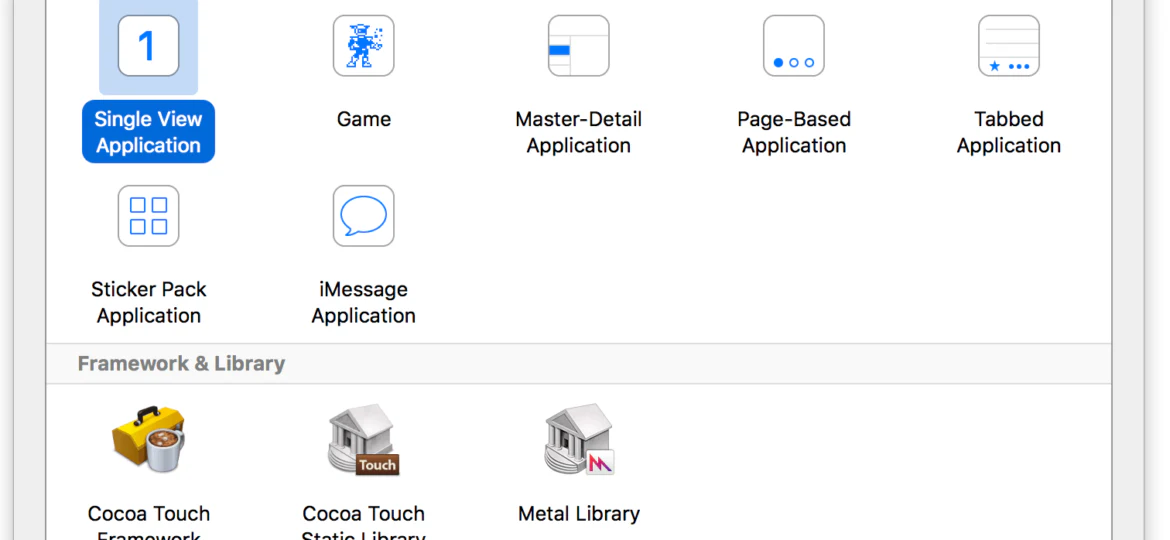This screenshot has height=540, width=1170.
Task: Click the Metal Library label
Action: [579, 514]
